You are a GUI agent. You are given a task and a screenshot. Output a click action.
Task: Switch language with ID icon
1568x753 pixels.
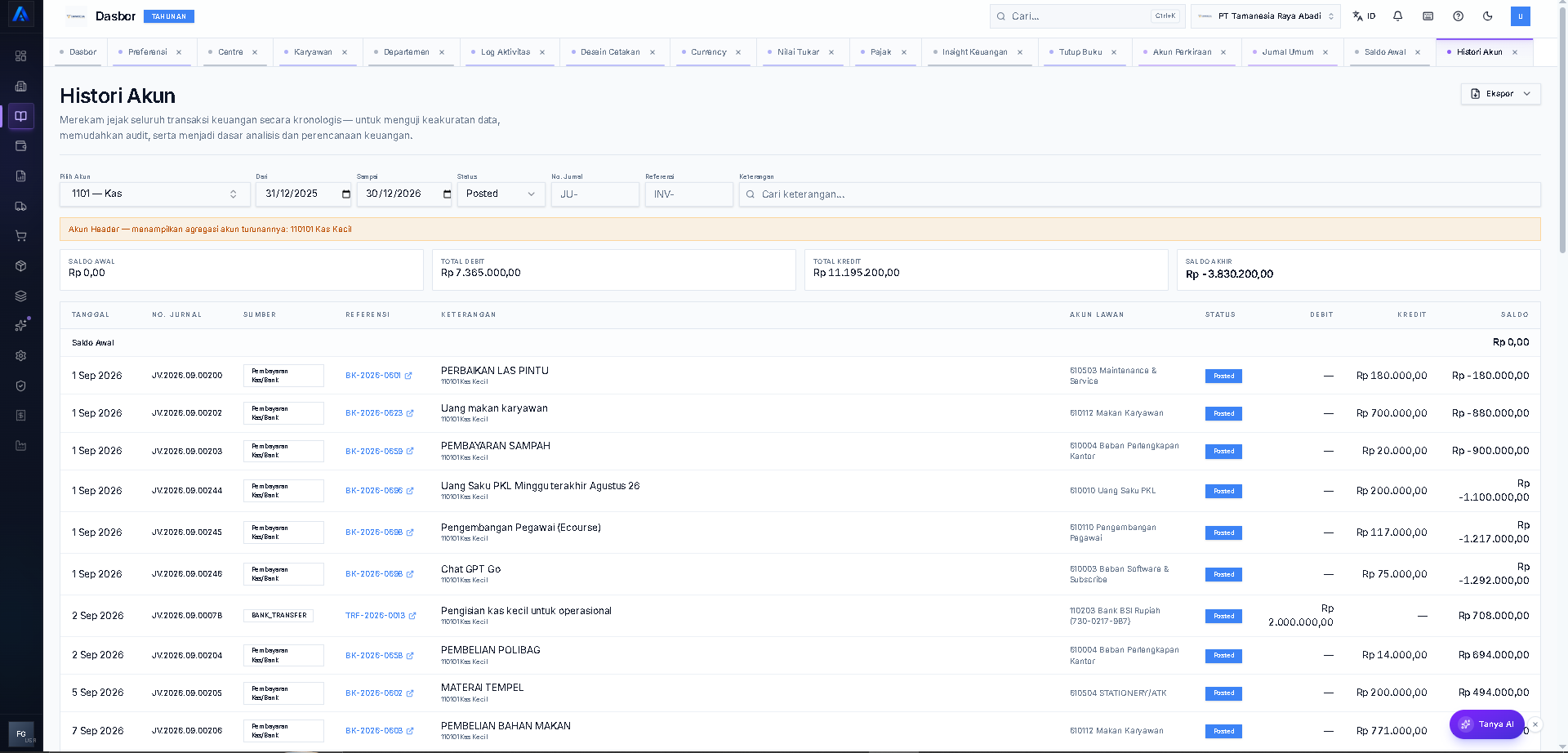pos(1364,16)
